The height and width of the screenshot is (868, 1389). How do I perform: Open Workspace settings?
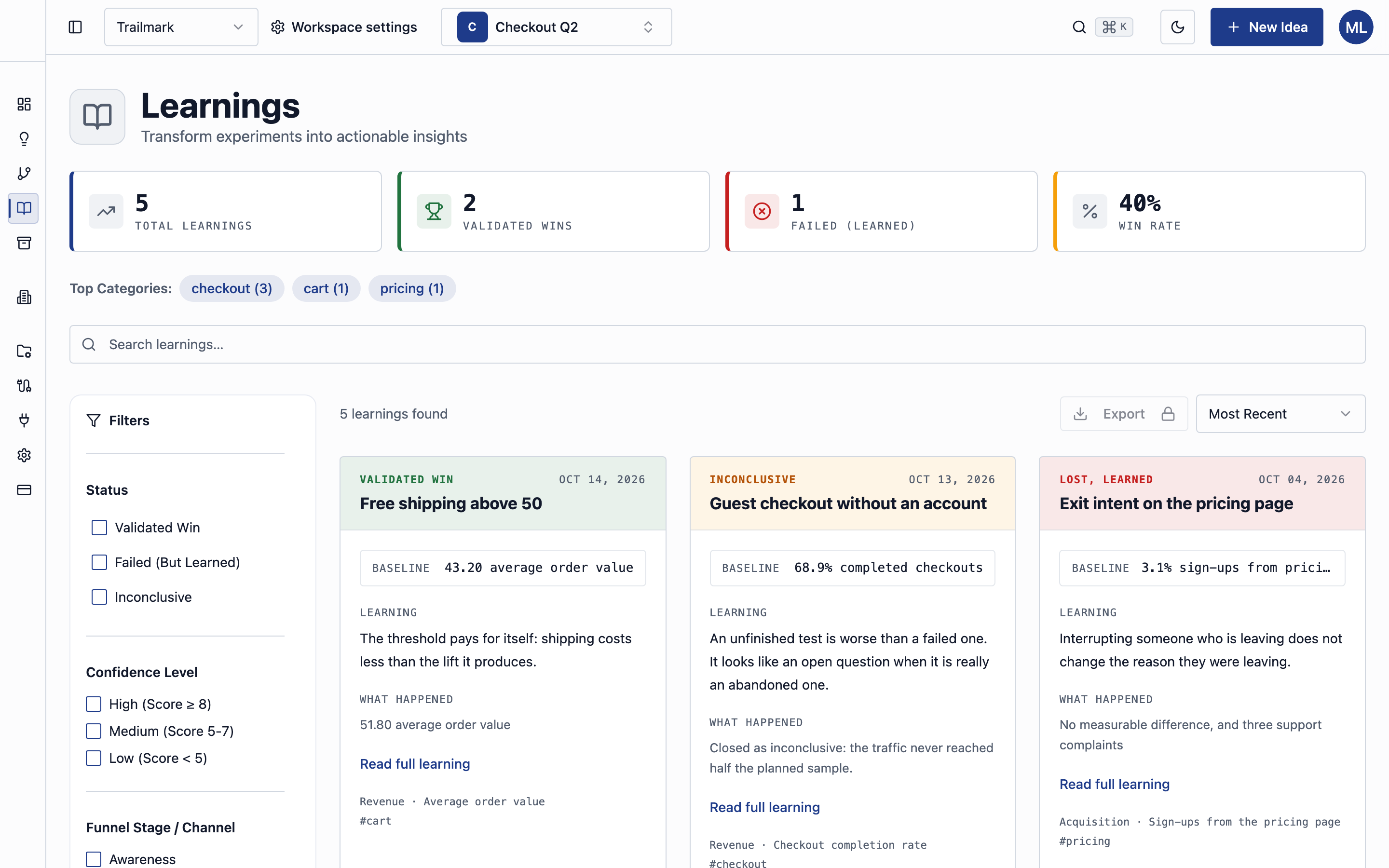pyautogui.click(x=344, y=27)
